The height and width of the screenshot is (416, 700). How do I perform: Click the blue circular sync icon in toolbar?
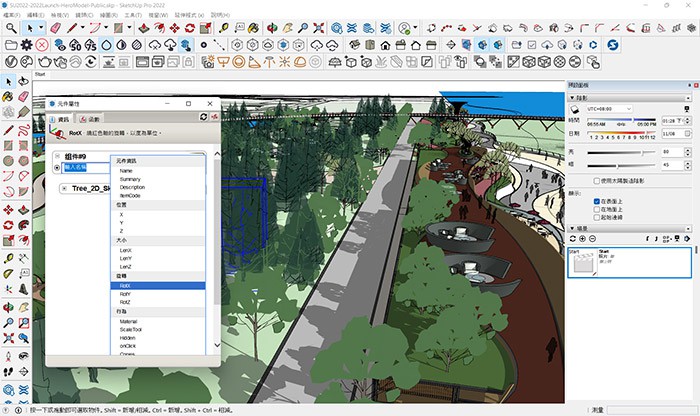[x=613, y=45]
